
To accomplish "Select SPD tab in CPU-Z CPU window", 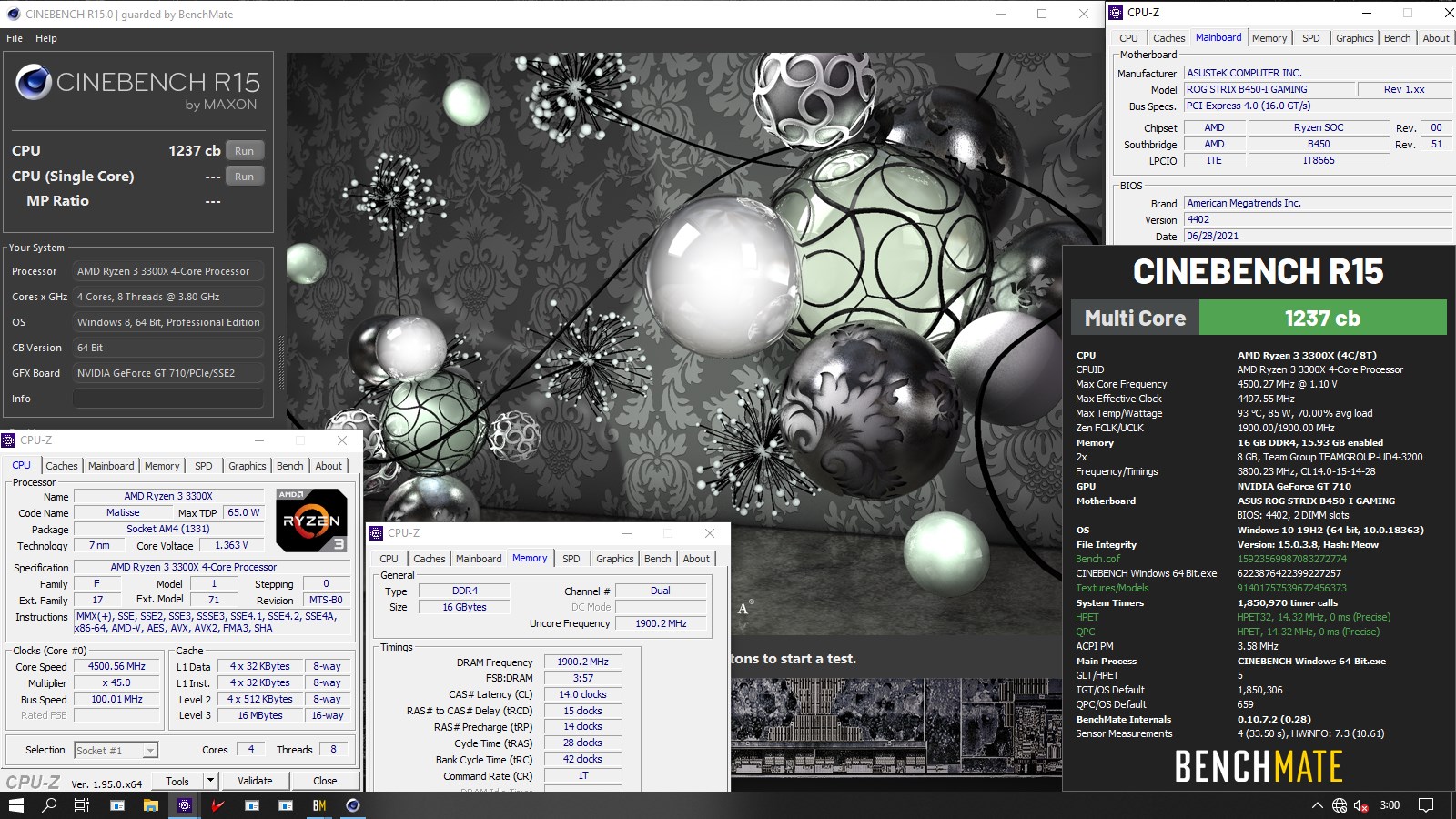I will pos(204,466).
